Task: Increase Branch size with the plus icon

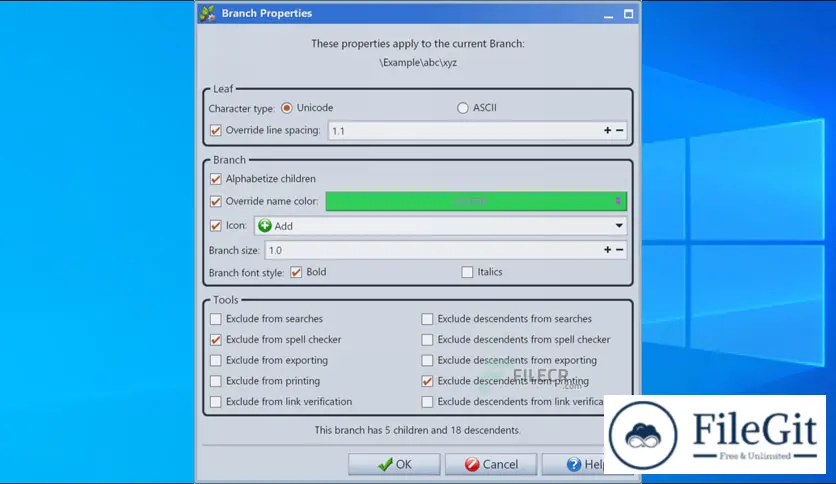Action: coord(607,250)
